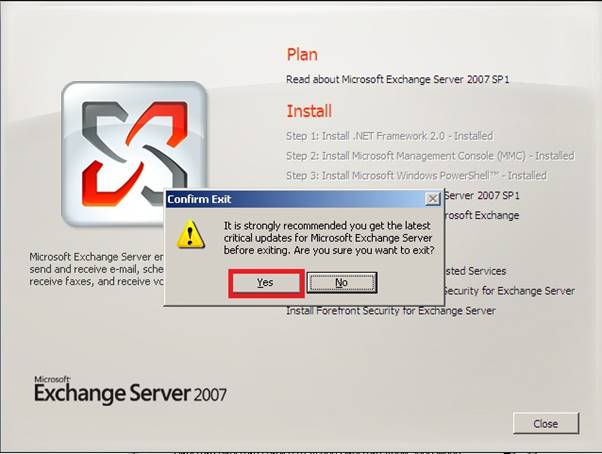Click the partially hidden Server 2007 SP1 step
Viewport: 602px width, 454px height.
[482, 196]
